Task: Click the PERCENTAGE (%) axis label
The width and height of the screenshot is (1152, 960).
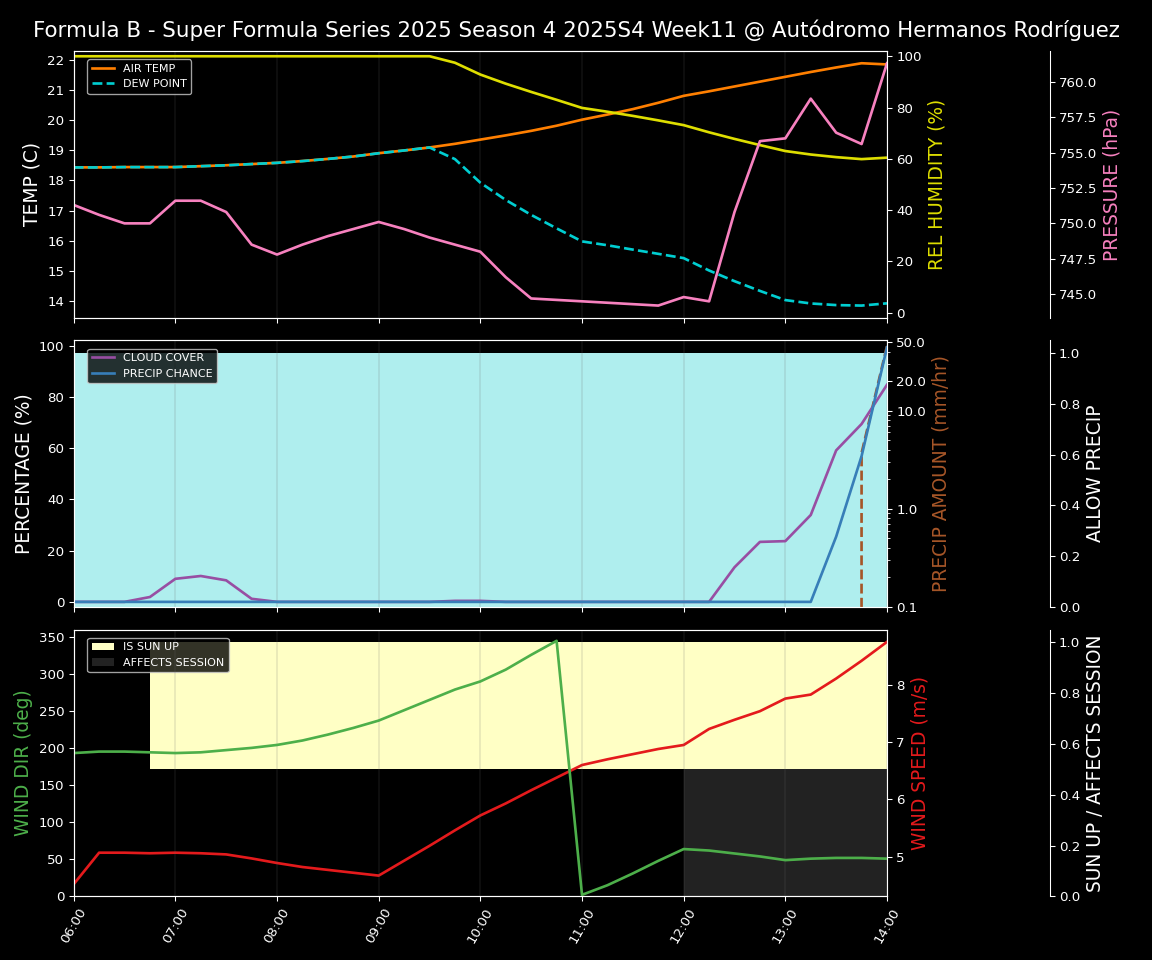Action: tap(23, 474)
